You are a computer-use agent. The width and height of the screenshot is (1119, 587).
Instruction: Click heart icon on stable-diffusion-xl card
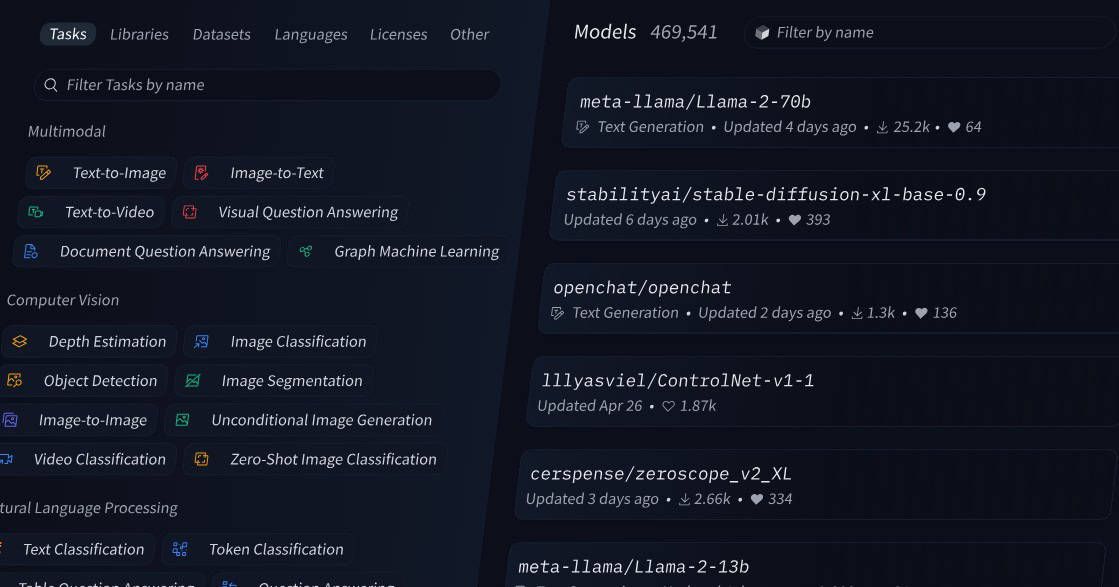[795, 220]
